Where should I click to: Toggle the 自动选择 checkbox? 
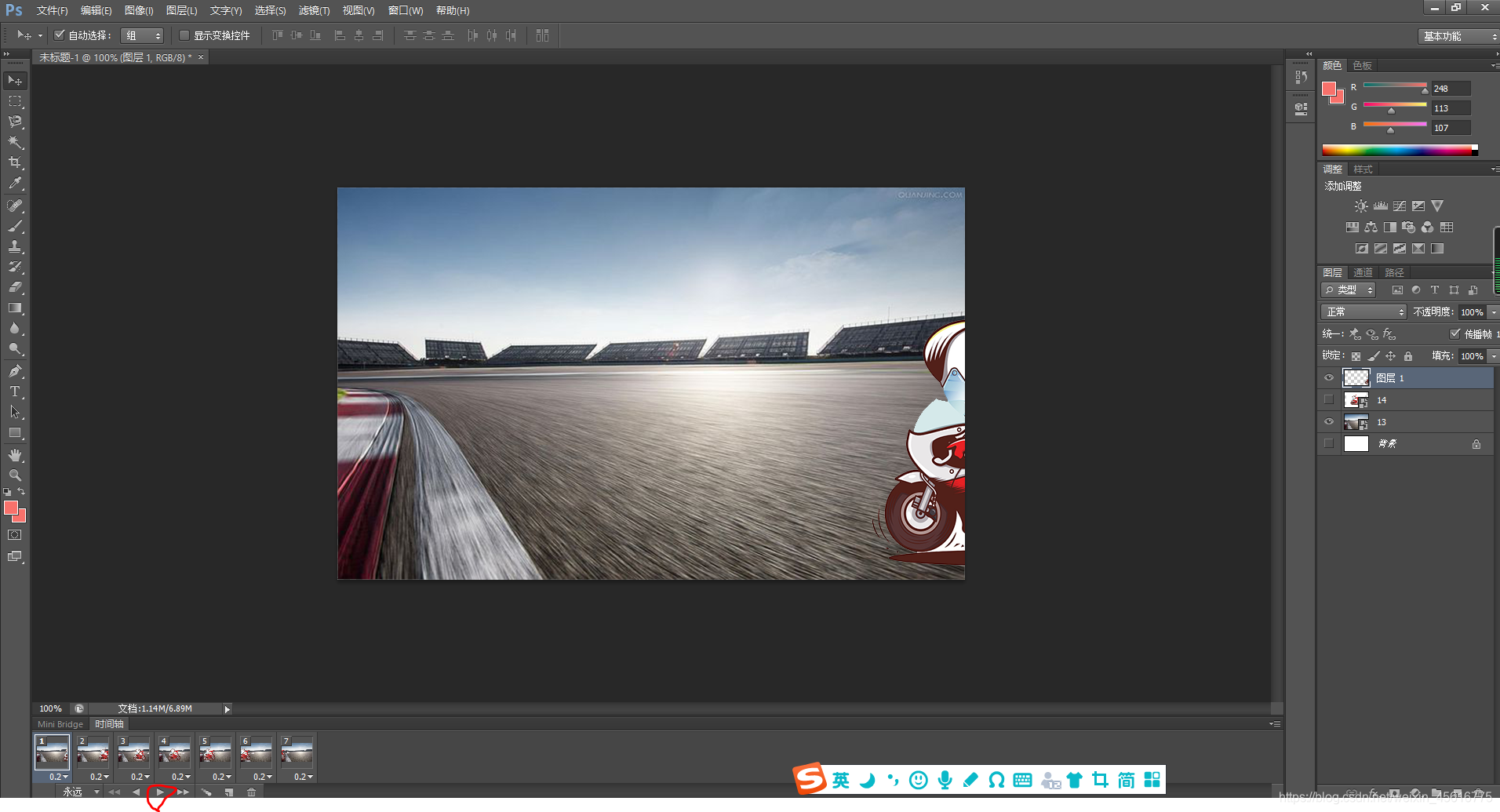59,35
